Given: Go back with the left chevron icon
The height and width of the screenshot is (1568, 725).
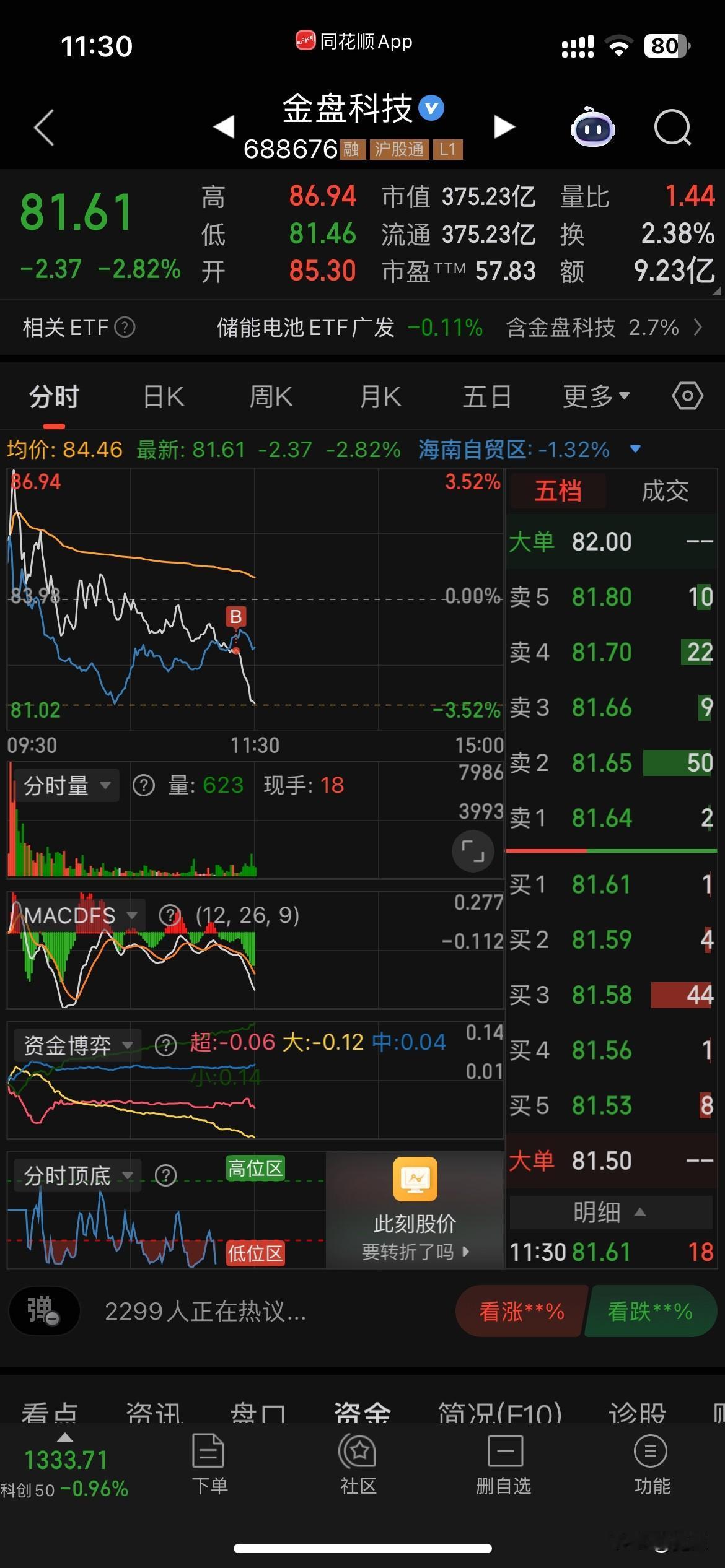Looking at the screenshot, I should point(44,128).
